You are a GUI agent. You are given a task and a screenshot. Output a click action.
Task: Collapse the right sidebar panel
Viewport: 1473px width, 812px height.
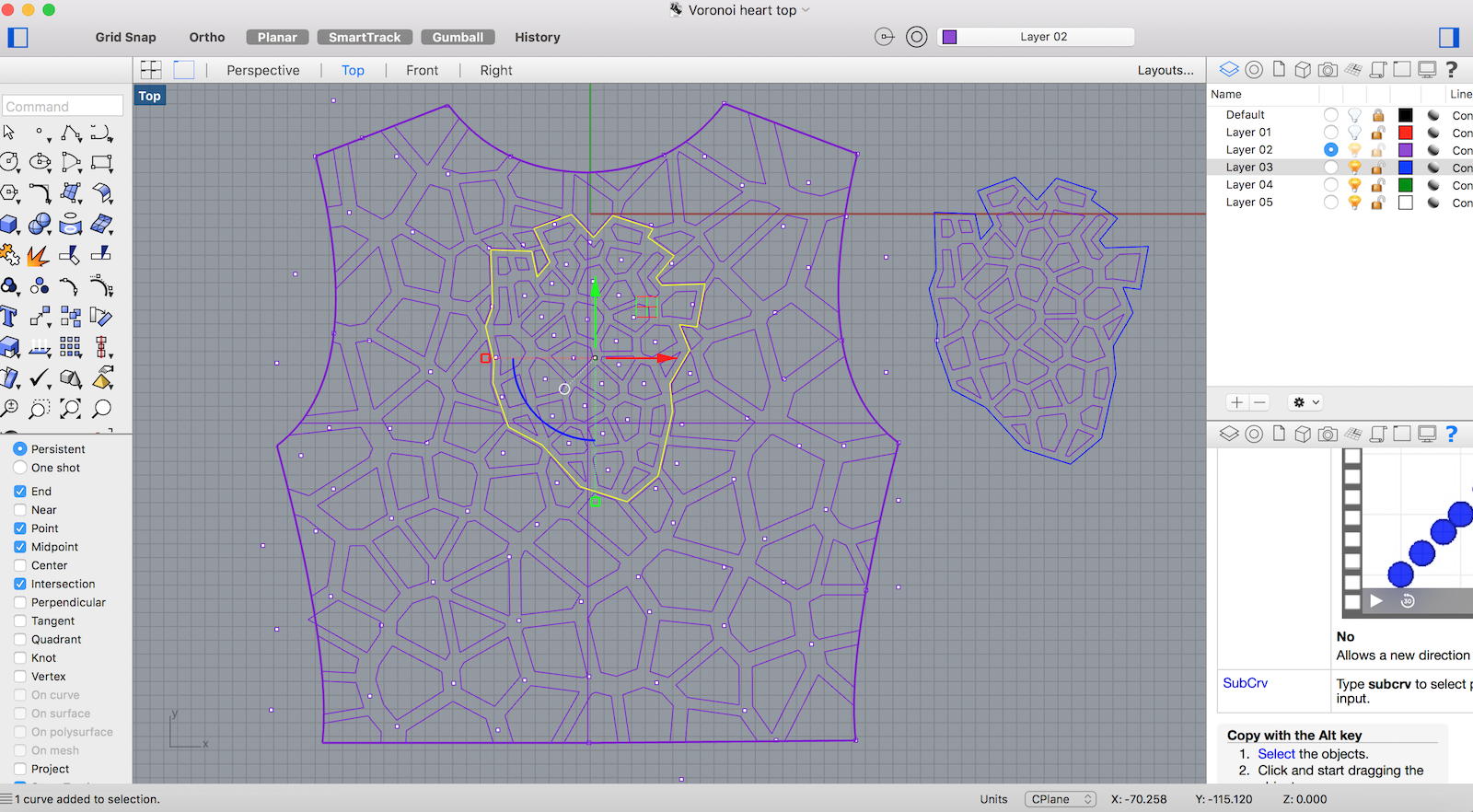pyautogui.click(x=1449, y=37)
